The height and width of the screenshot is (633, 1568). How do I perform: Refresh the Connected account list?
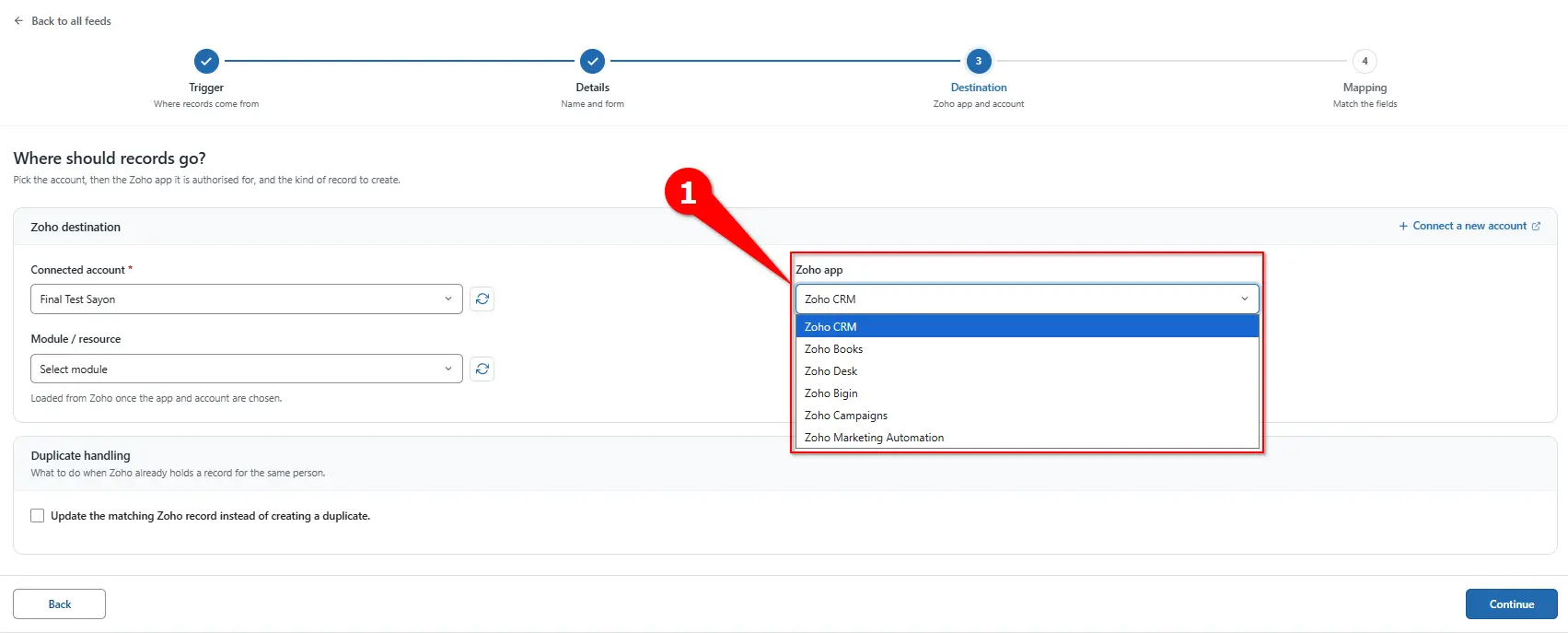click(482, 299)
